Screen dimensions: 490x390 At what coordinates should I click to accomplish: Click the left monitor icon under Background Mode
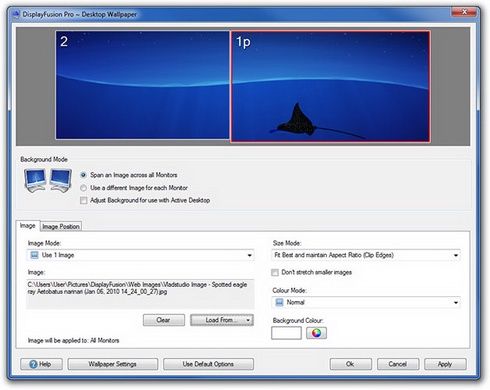[x=35, y=180]
